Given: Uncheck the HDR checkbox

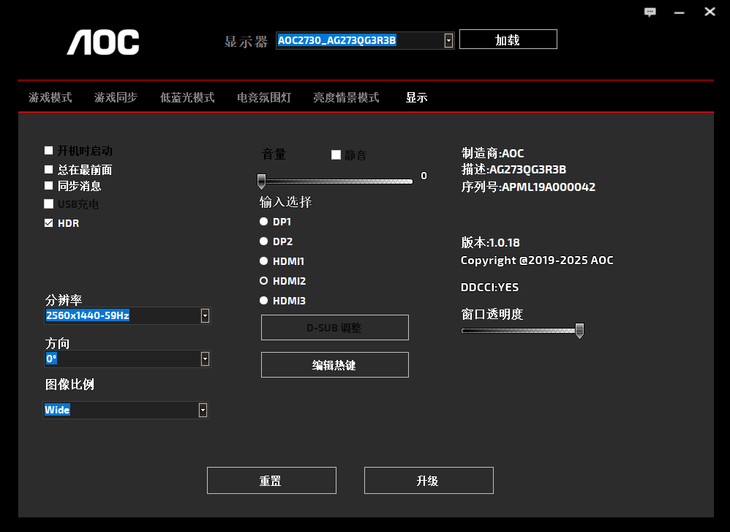Looking at the screenshot, I should click(x=48, y=223).
